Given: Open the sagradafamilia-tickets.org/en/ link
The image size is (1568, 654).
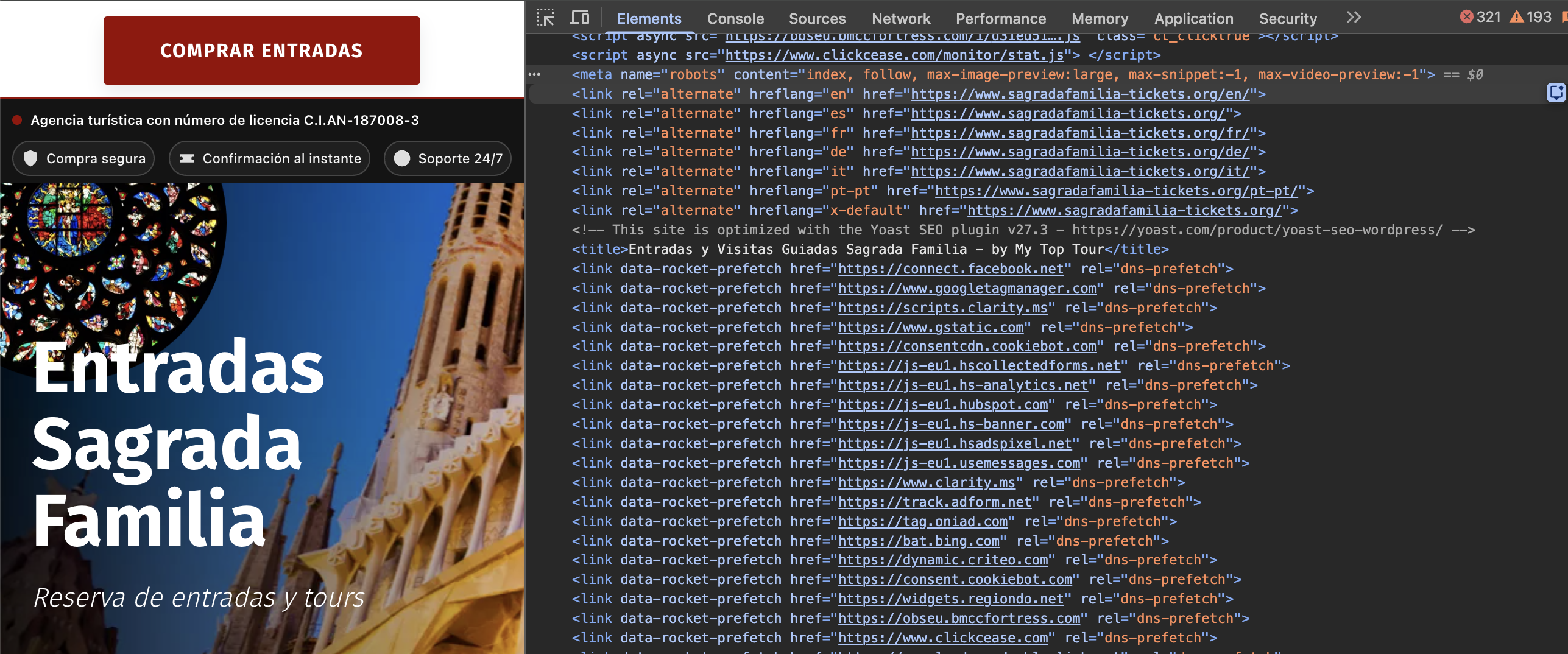Looking at the screenshot, I should [1080, 94].
